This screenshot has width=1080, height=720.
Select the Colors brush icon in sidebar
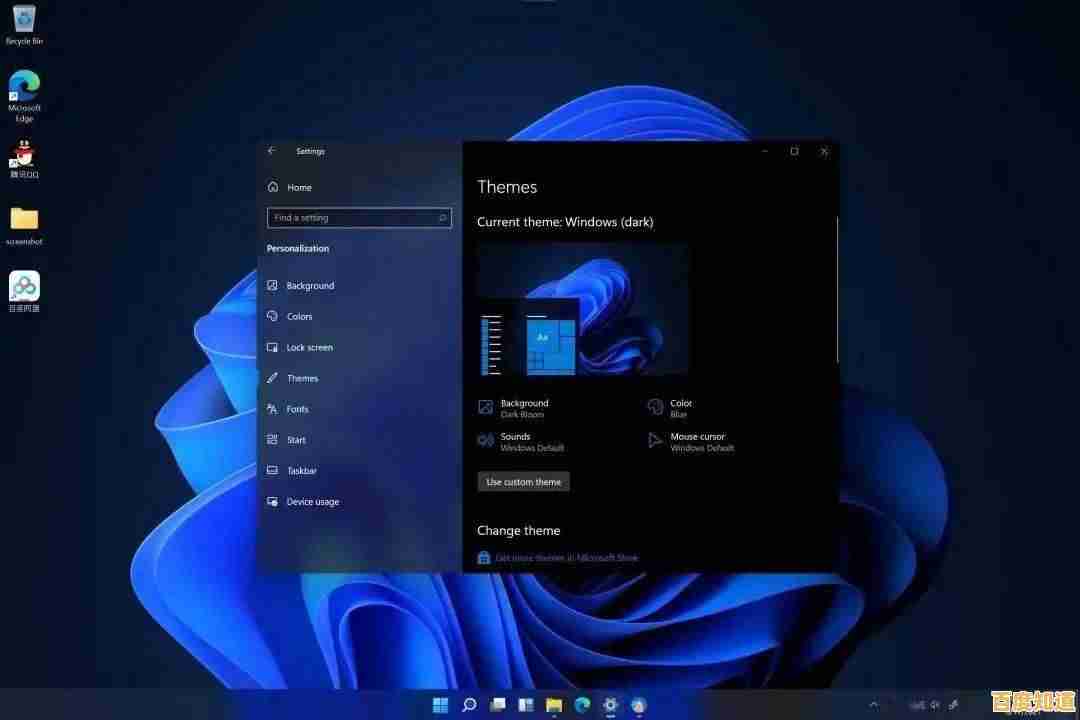tap(272, 316)
